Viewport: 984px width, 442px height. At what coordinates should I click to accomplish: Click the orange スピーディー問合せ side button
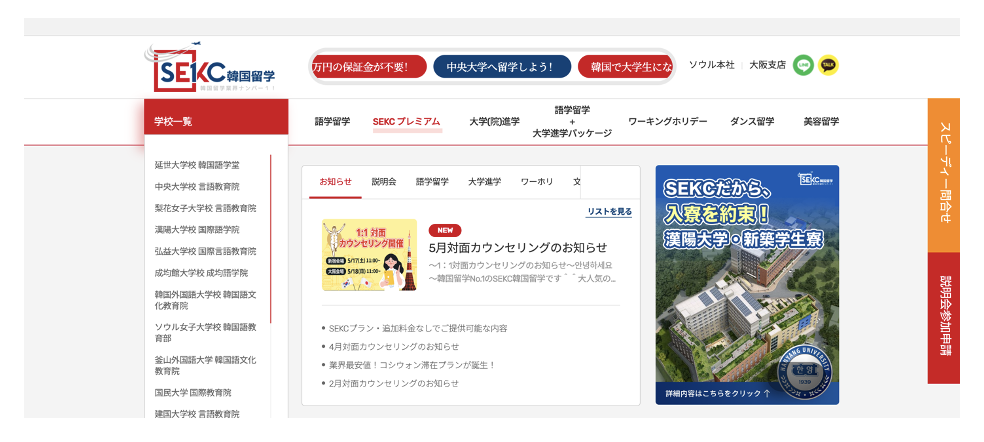point(943,175)
